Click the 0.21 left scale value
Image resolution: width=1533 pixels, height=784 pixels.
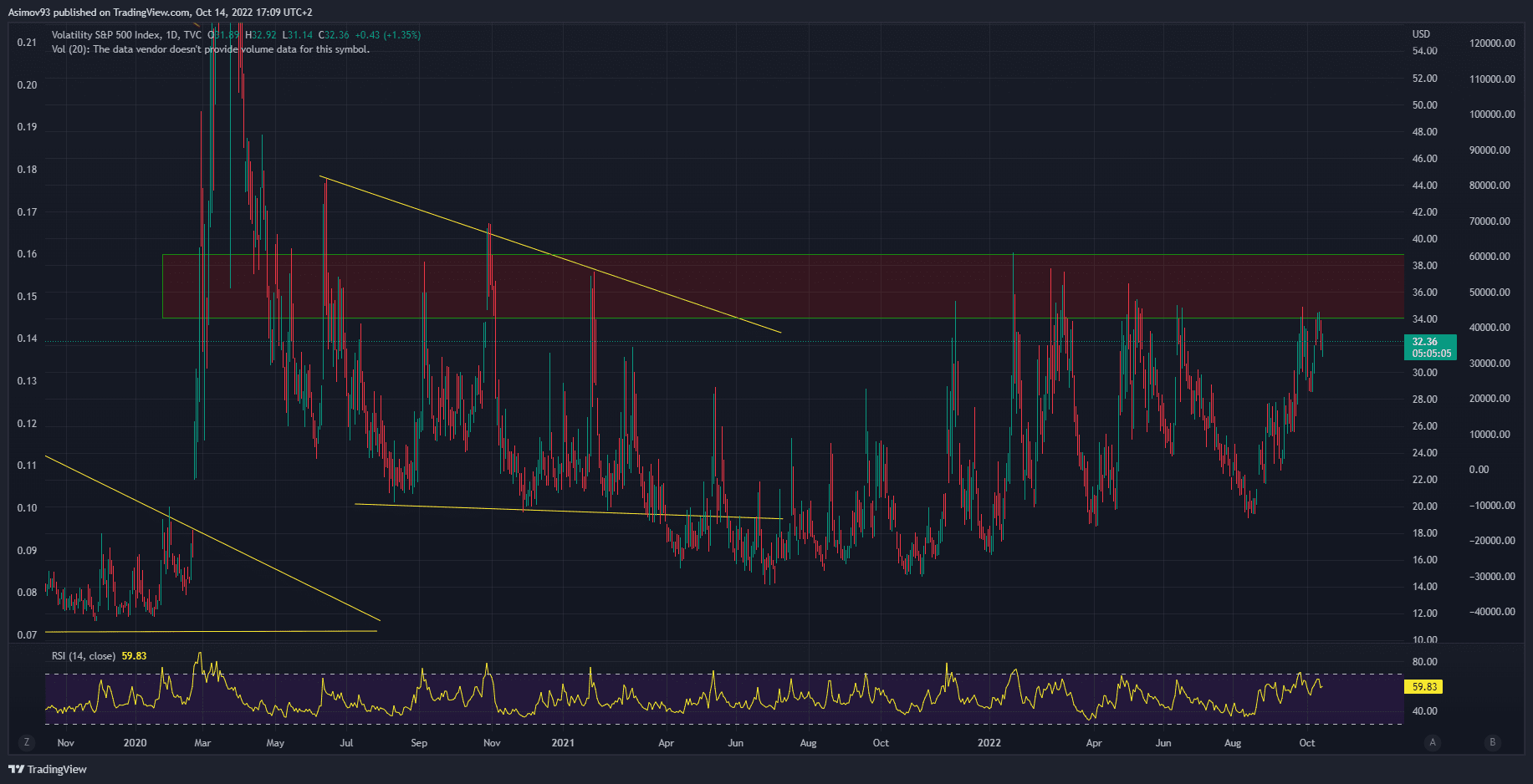click(x=27, y=43)
